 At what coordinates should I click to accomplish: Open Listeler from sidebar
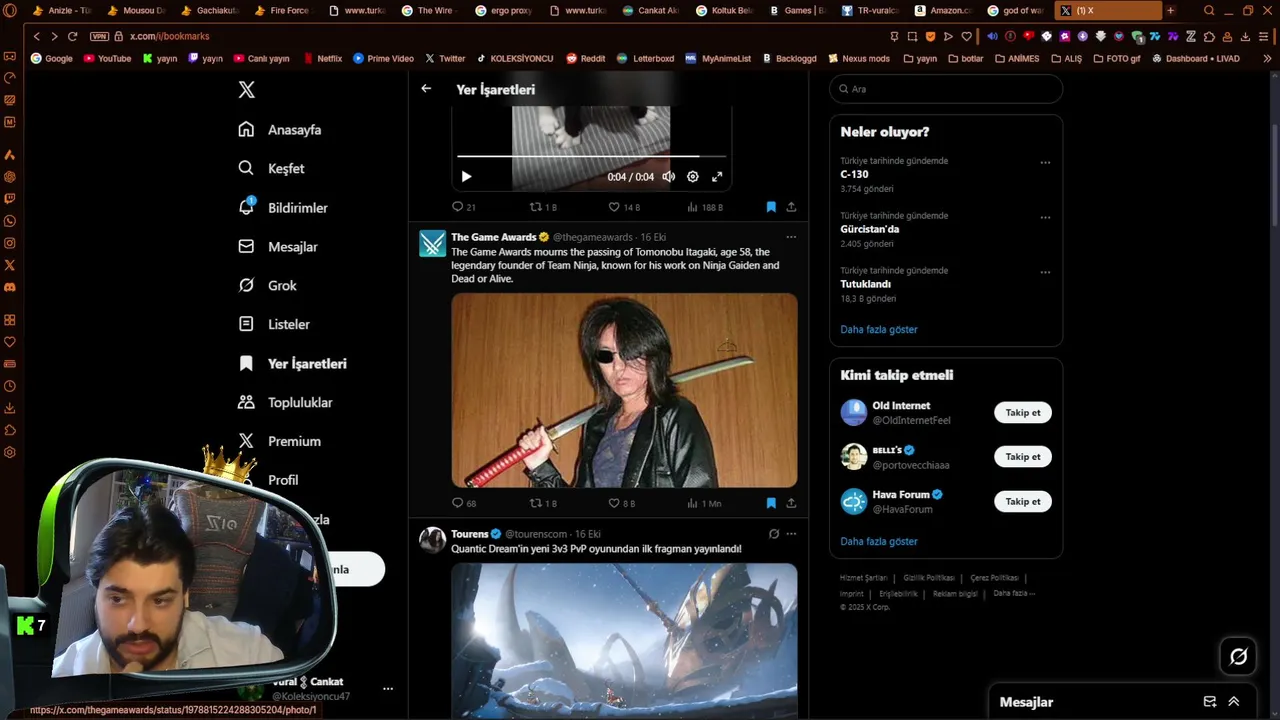pos(274,325)
